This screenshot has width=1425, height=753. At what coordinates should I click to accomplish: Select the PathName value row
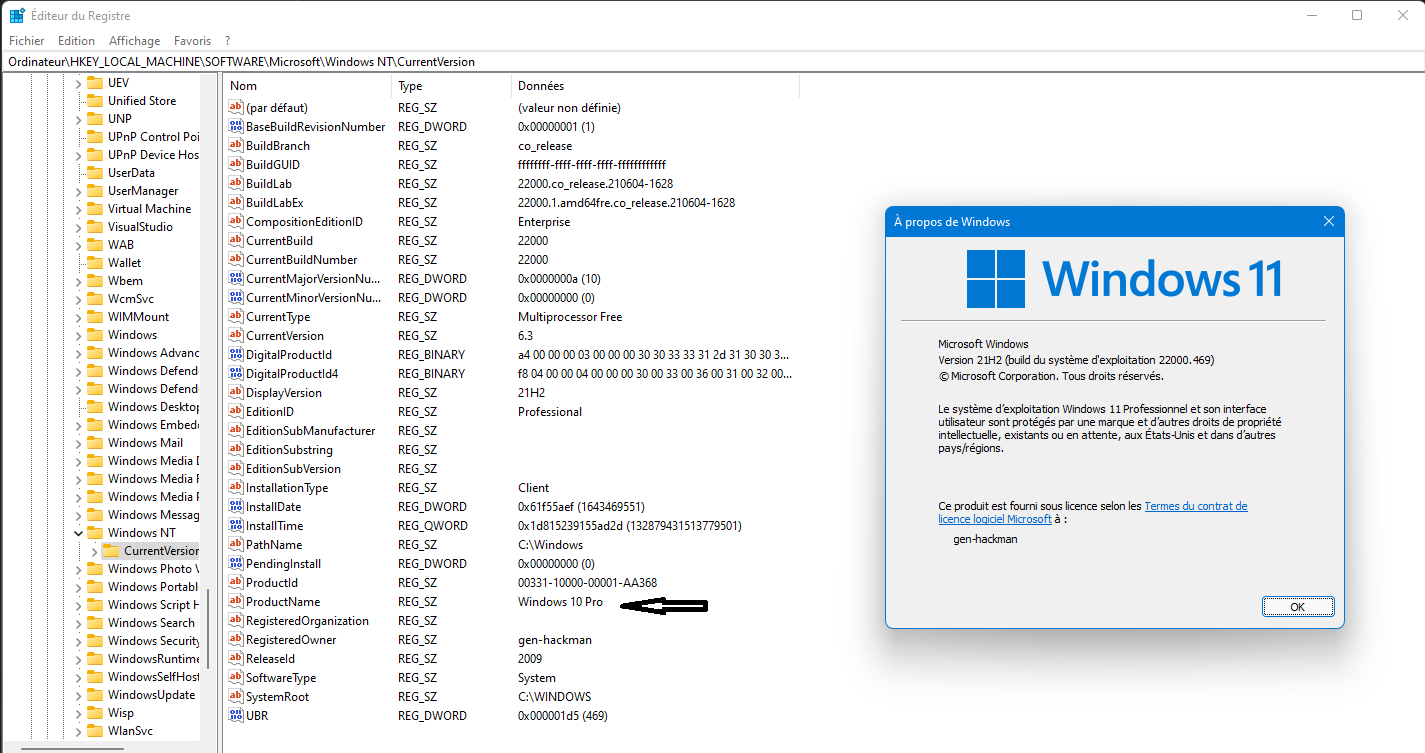(x=512, y=545)
